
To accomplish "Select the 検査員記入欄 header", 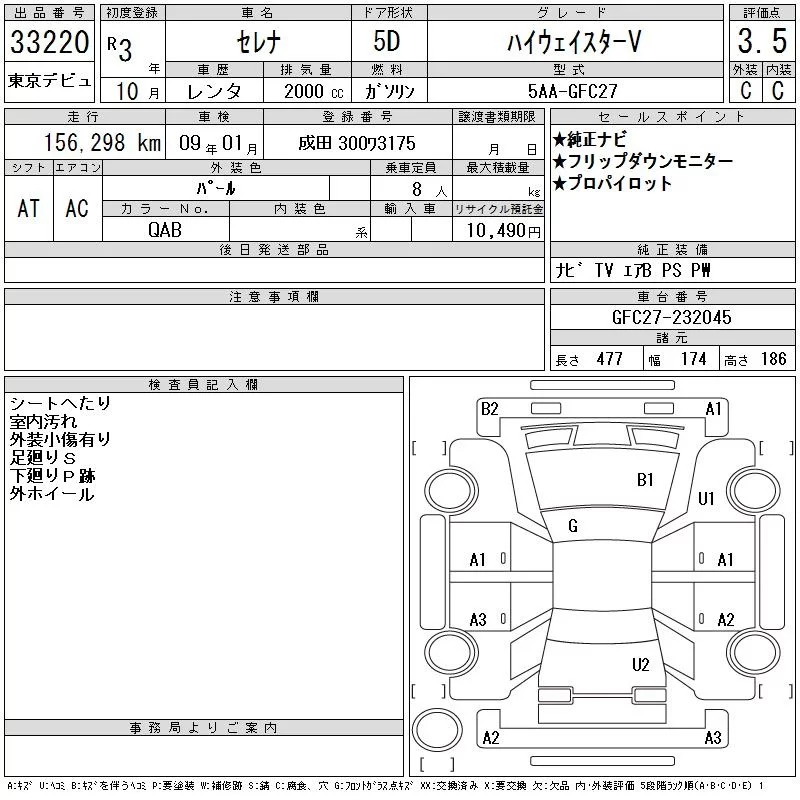I will coord(203,384).
